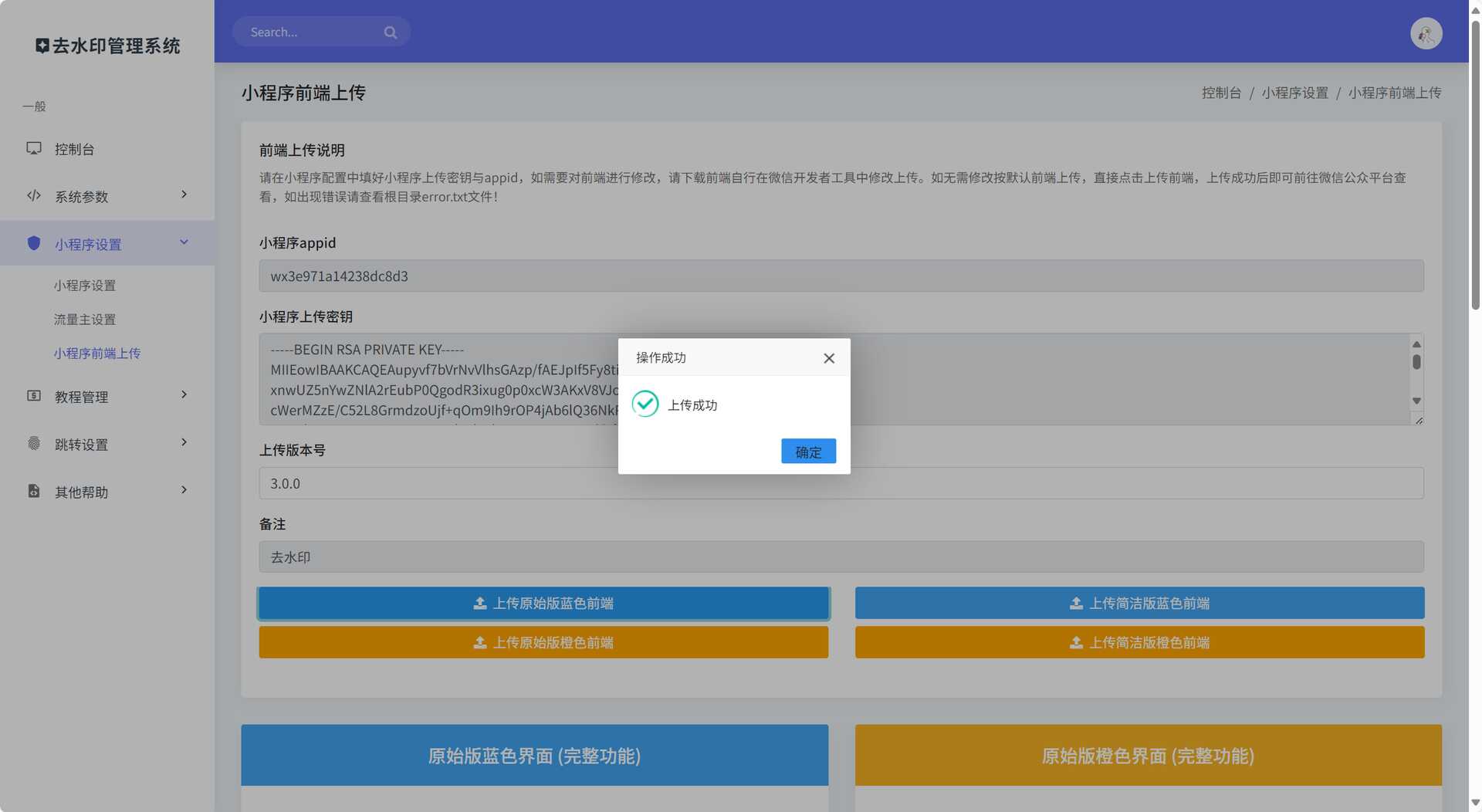Select 小程序前端上传 submenu item
The image size is (1482, 812).
pos(97,354)
